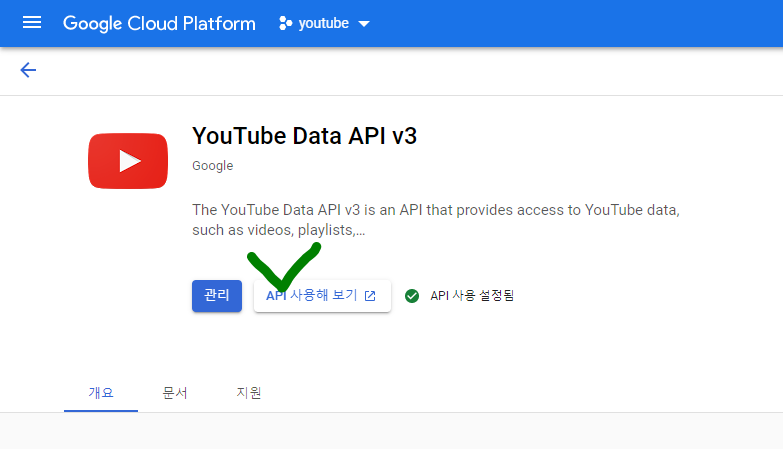Open the hamburger navigation menu
This screenshot has height=449, width=783.
click(x=32, y=22)
